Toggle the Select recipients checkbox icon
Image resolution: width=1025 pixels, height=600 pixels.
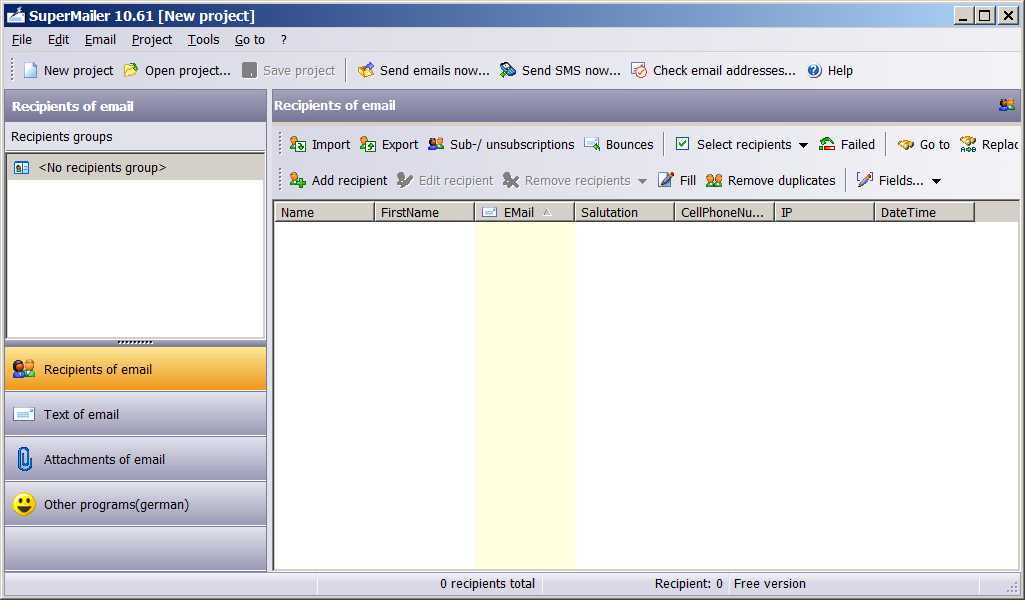click(x=682, y=145)
